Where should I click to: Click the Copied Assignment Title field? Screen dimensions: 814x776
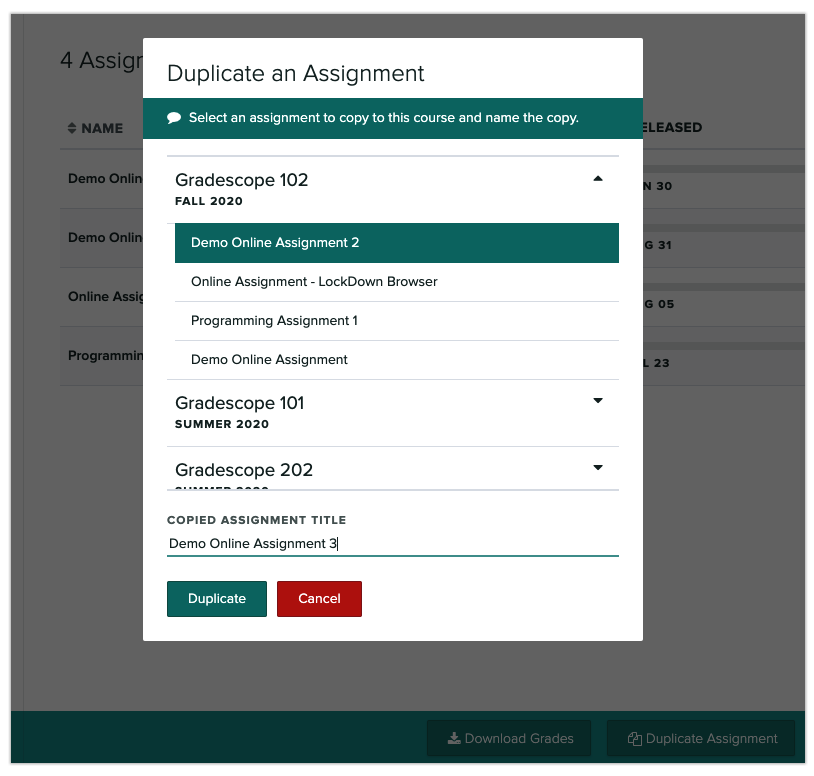392,543
